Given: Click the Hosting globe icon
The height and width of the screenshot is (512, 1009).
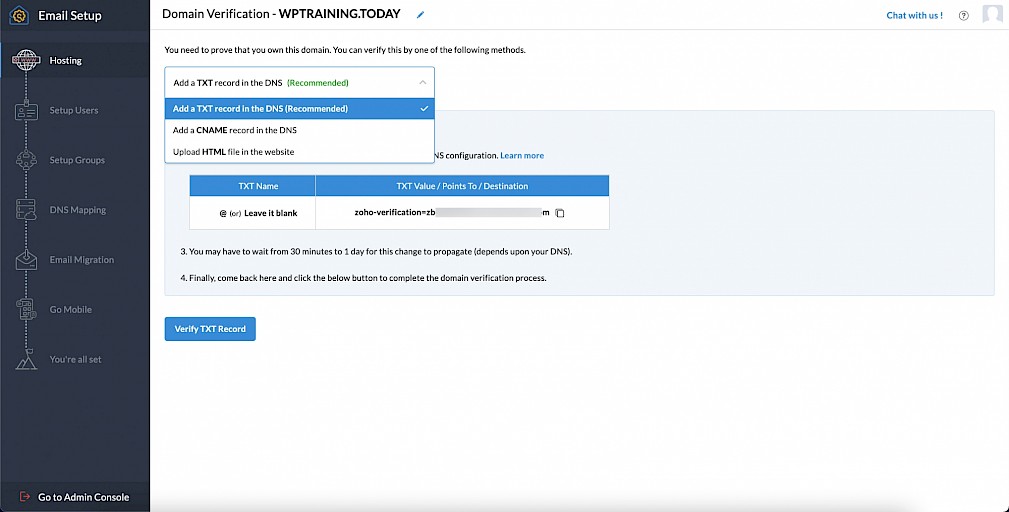Looking at the screenshot, I should pyautogui.click(x=26, y=60).
